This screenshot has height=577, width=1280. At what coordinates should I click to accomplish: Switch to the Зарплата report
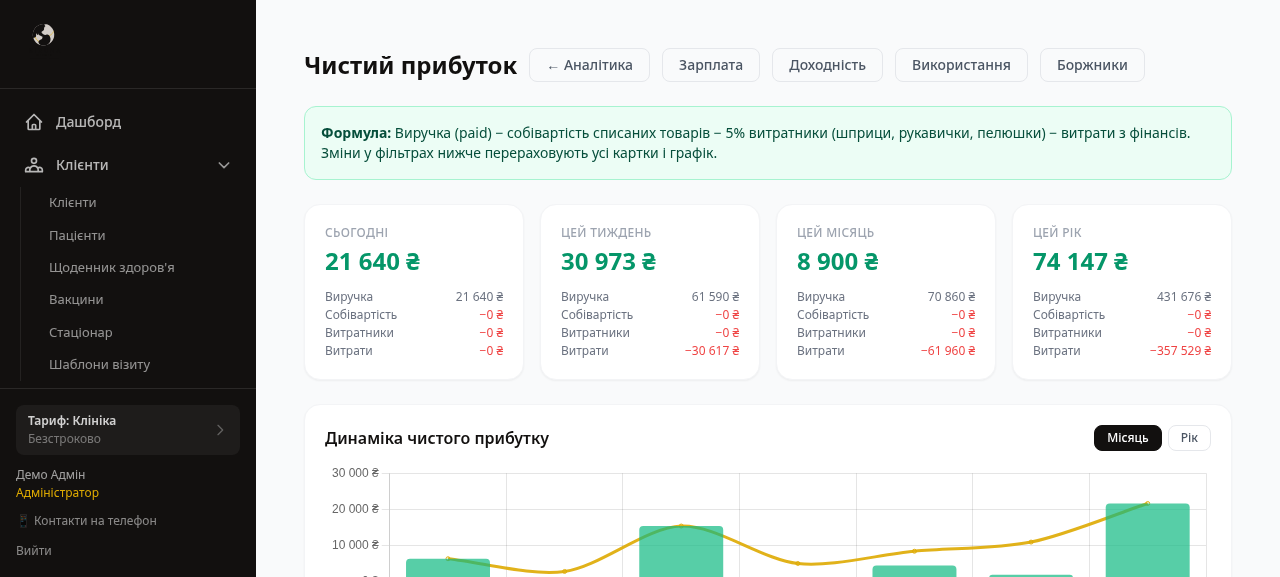pos(711,65)
